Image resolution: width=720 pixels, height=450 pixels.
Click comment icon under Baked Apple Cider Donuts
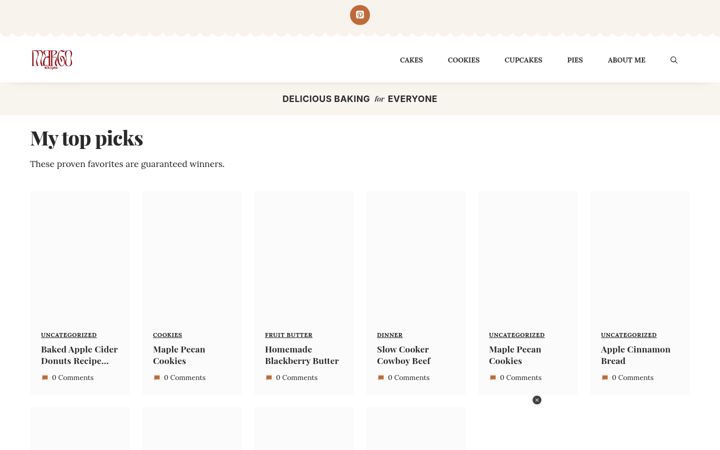pos(45,377)
